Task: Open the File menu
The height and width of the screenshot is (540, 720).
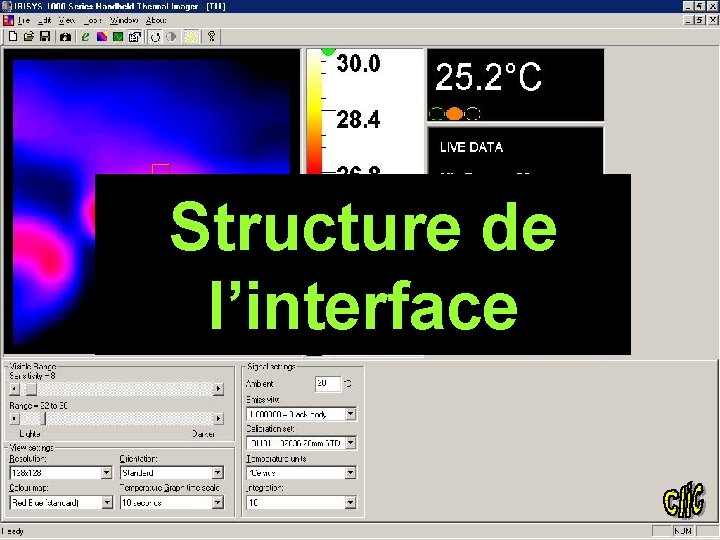Action: (24, 20)
